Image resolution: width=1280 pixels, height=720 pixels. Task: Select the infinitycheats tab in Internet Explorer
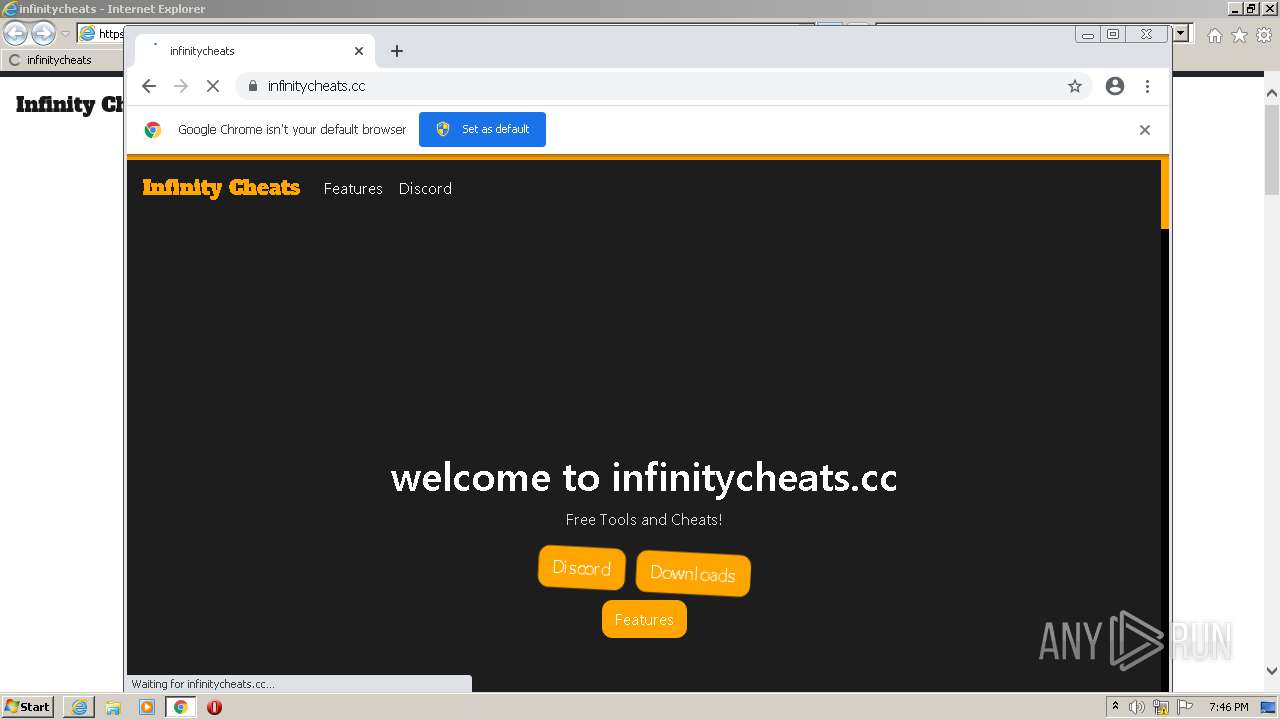tap(62, 60)
